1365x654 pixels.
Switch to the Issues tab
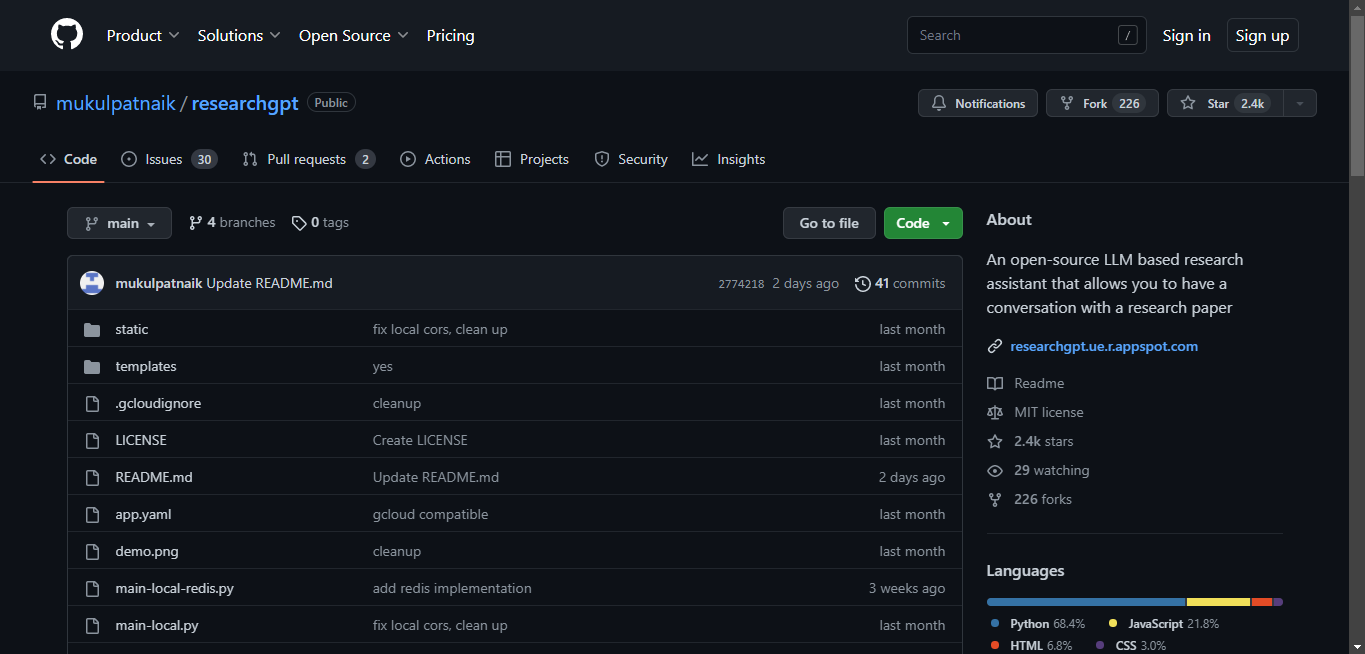point(169,159)
